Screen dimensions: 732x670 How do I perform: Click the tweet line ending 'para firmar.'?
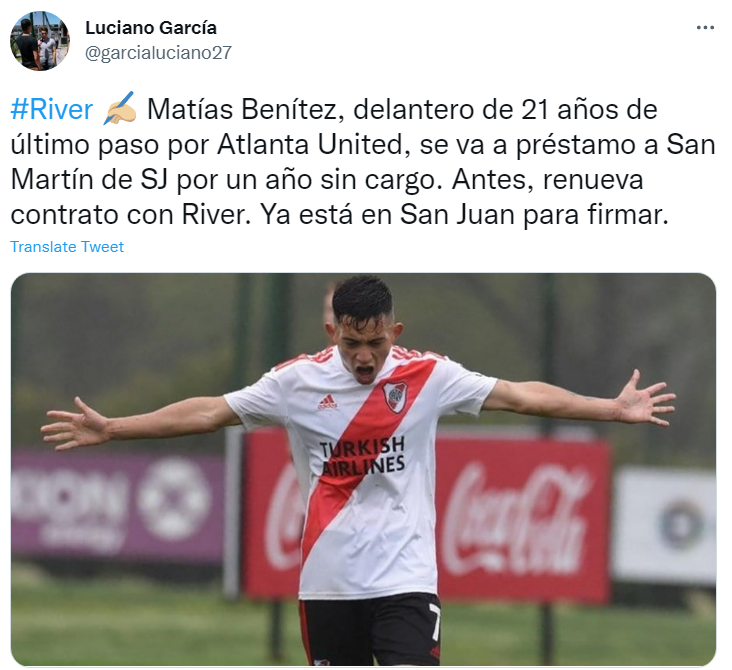[340, 215]
